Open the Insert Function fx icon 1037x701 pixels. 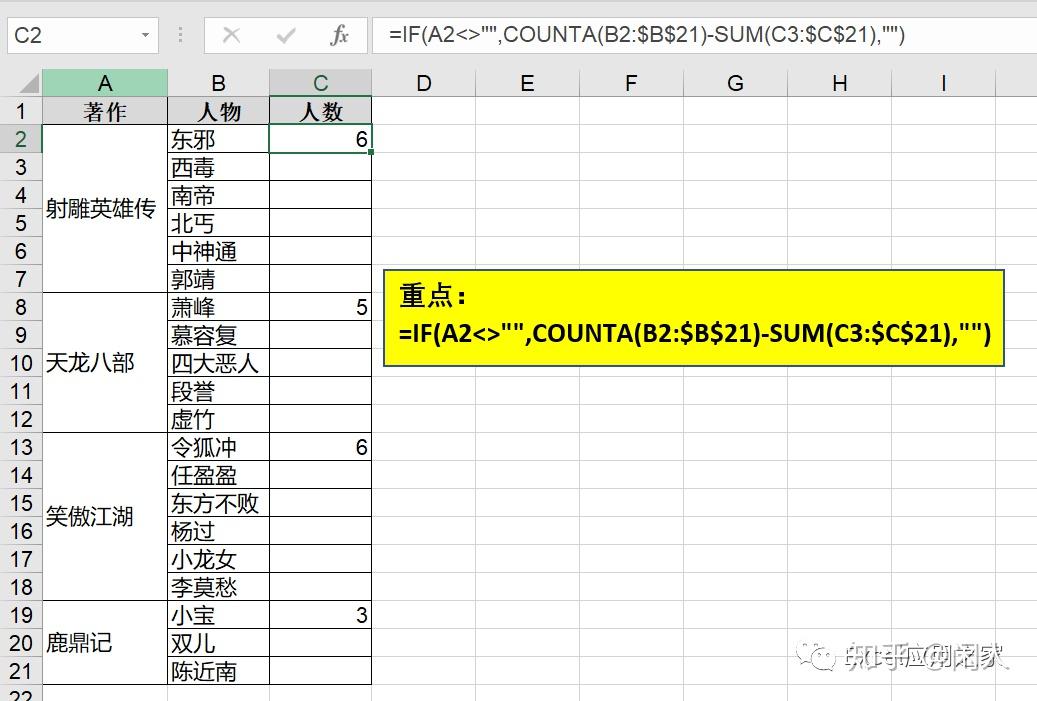339,34
